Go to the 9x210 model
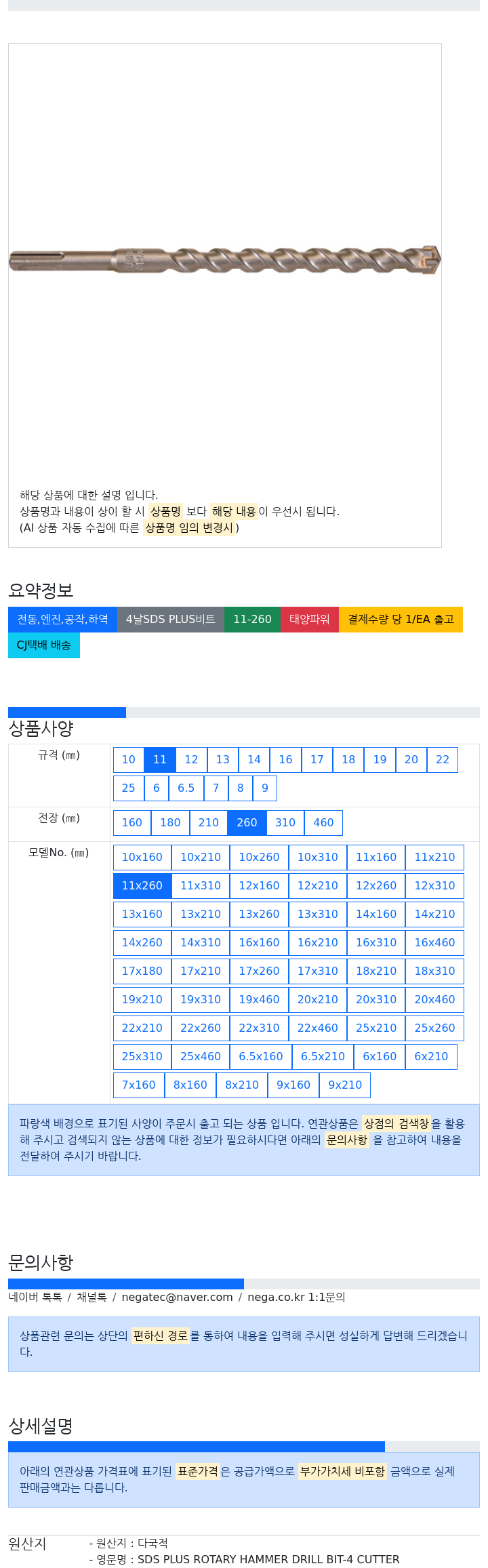 [x=345, y=1085]
